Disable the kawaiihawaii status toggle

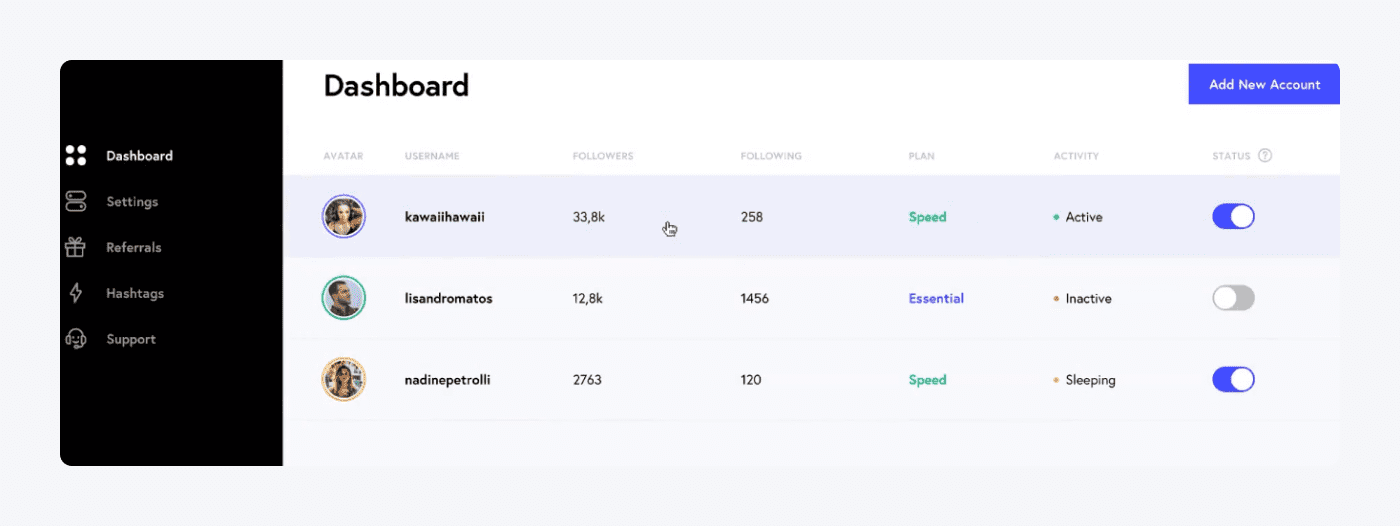[1233, 217]
